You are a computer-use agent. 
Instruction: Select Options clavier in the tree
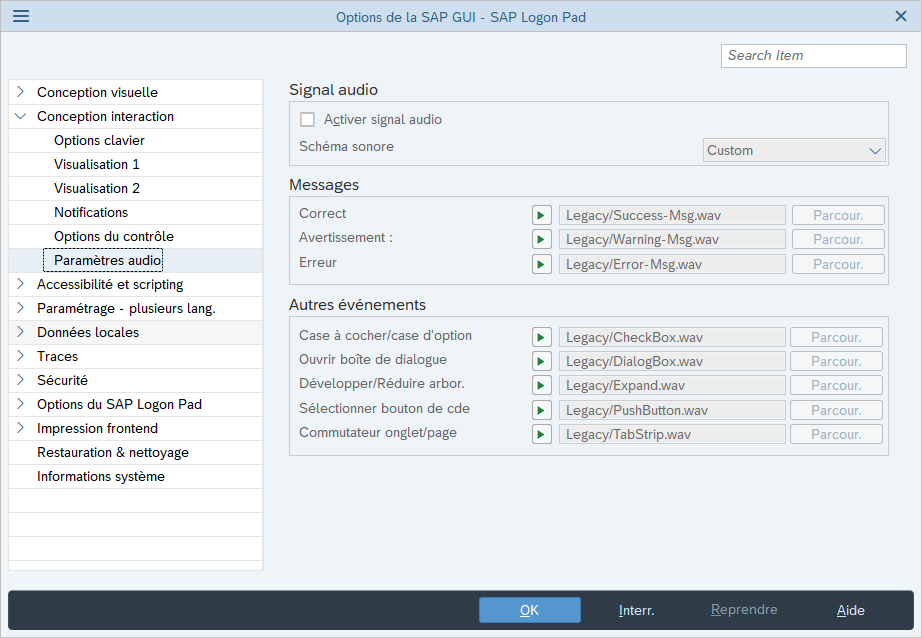pyautogui.click(x=99, y=141)
